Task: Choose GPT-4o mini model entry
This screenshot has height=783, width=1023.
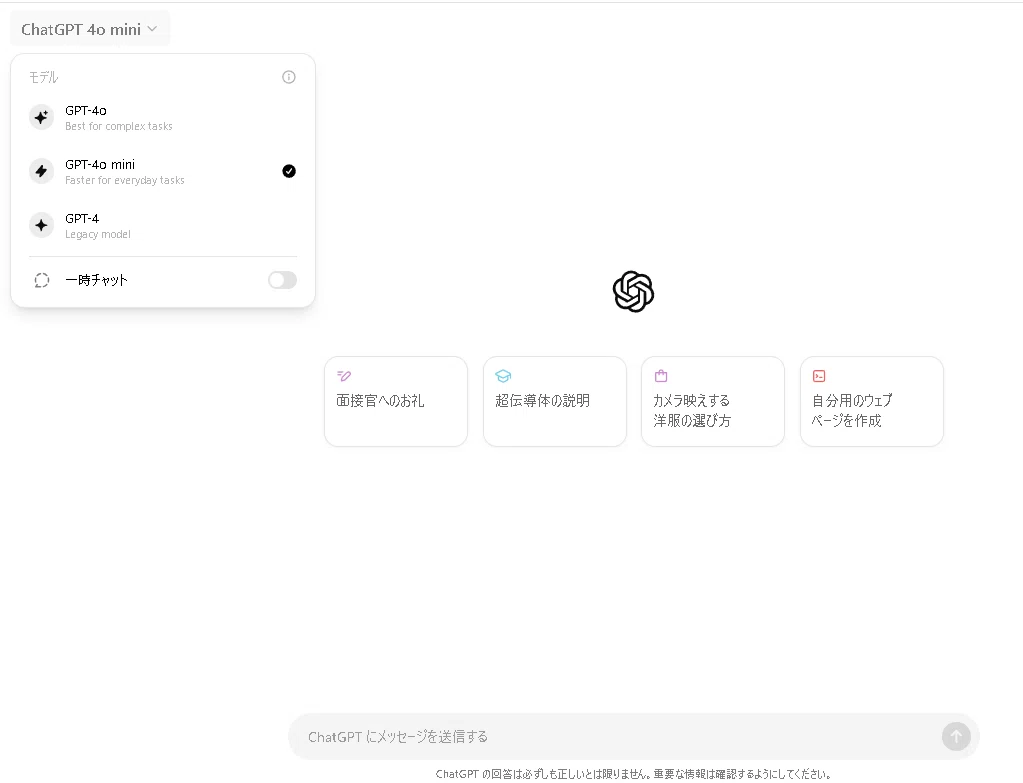Action: [163, 172]
